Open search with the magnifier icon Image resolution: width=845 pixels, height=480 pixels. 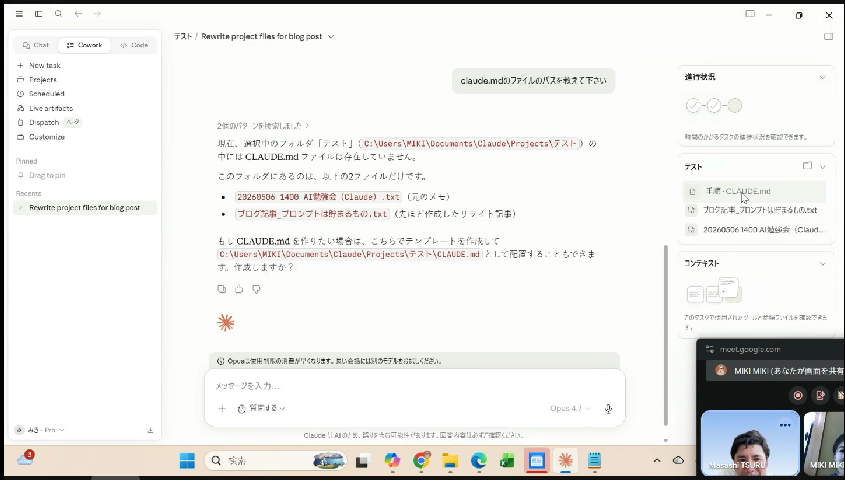[58, 14]
